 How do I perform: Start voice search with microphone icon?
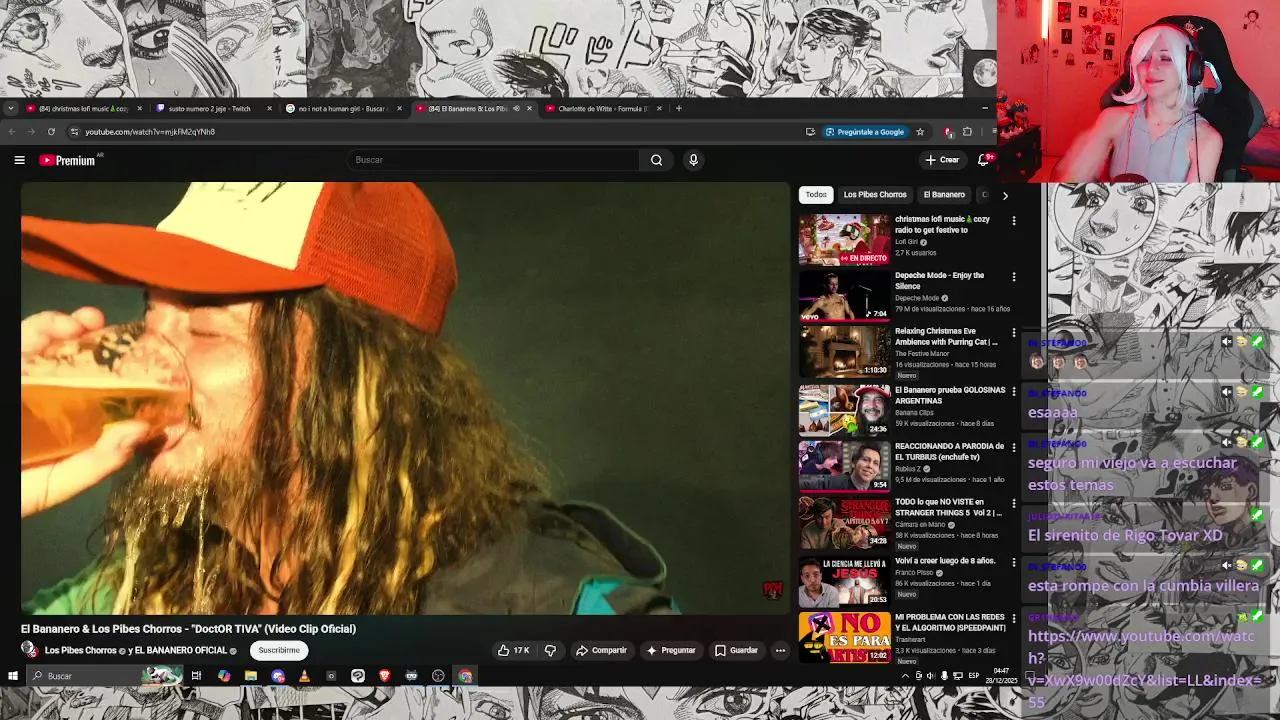(693, 160)
